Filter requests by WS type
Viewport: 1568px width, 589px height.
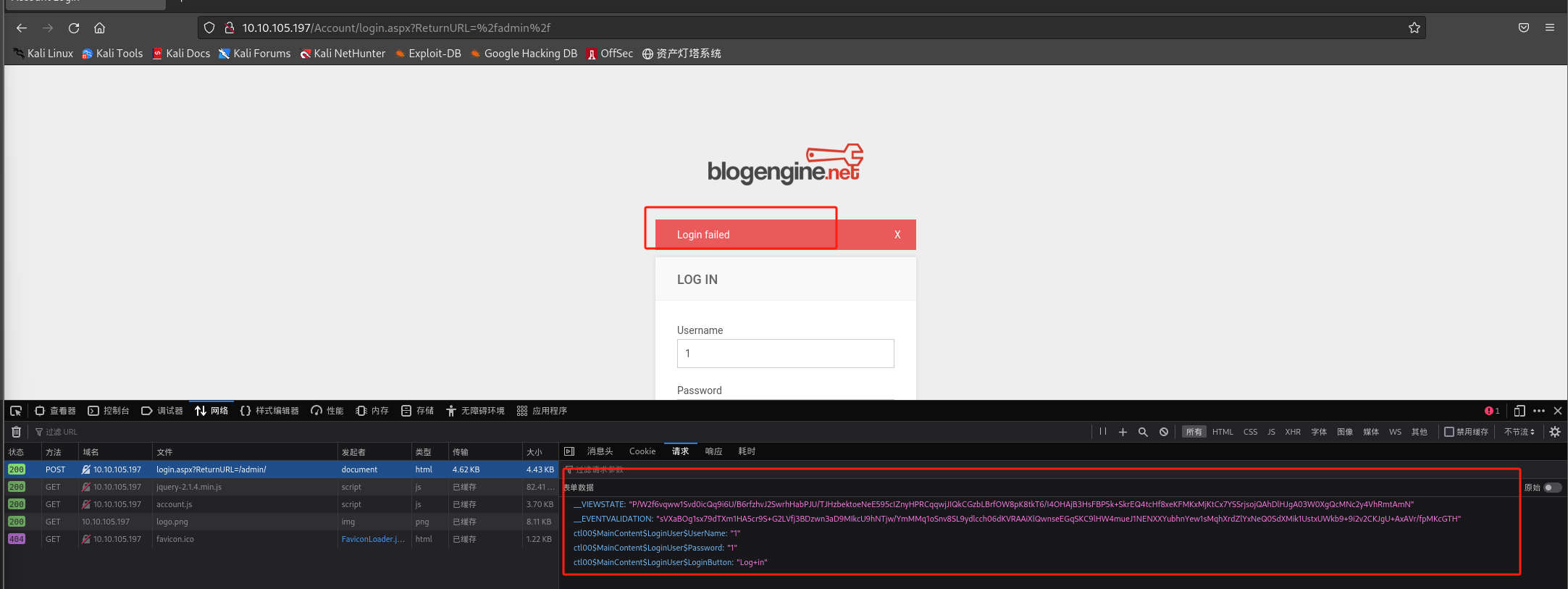1395,432
